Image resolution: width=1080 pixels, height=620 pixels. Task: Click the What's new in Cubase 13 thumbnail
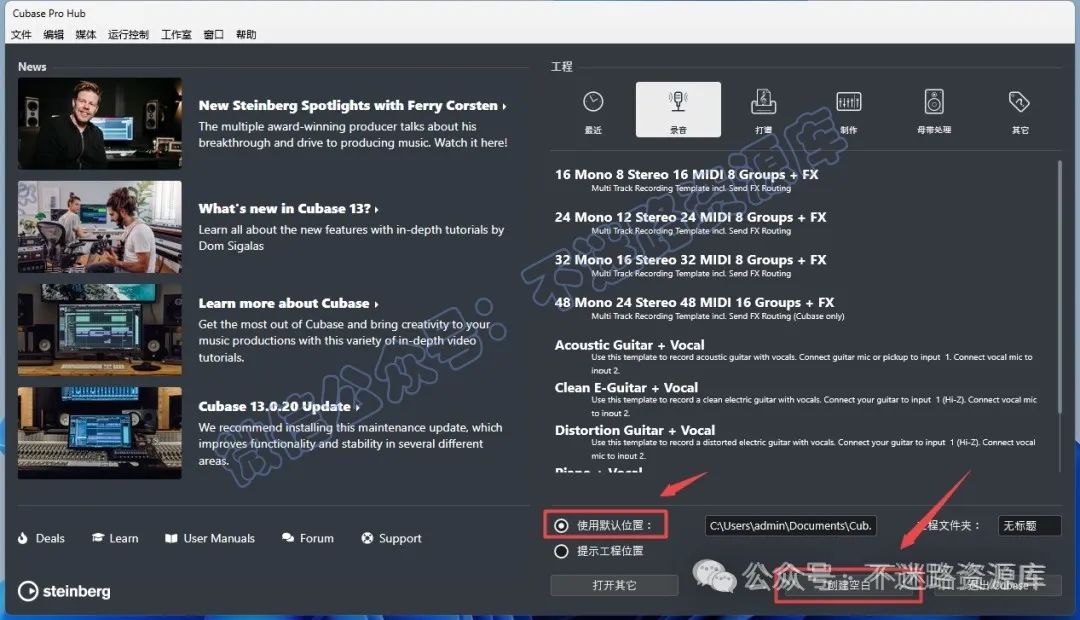pos(100,227)
